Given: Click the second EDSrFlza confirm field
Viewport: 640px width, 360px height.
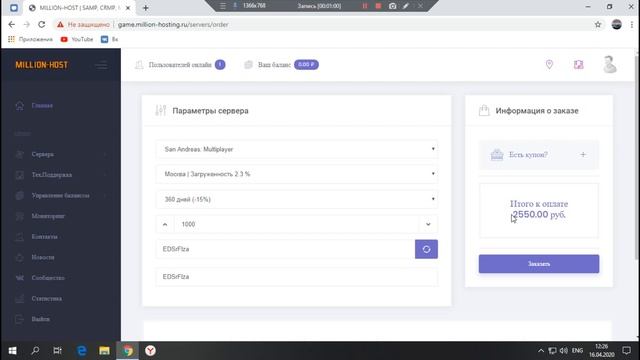Looking at the screenshot, I should pyautogui.click(x=297, y=277).
